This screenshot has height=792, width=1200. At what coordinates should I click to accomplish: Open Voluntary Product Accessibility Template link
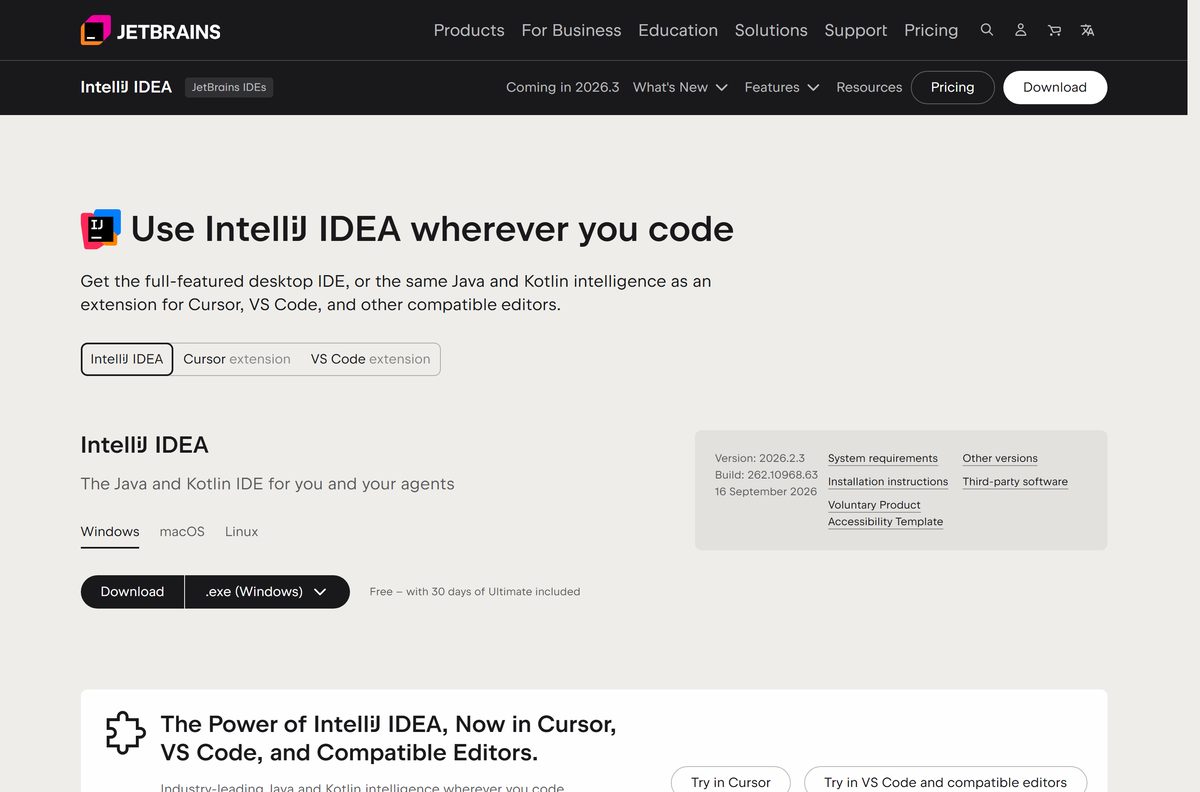pyautogui.click(x=885, y=513)
